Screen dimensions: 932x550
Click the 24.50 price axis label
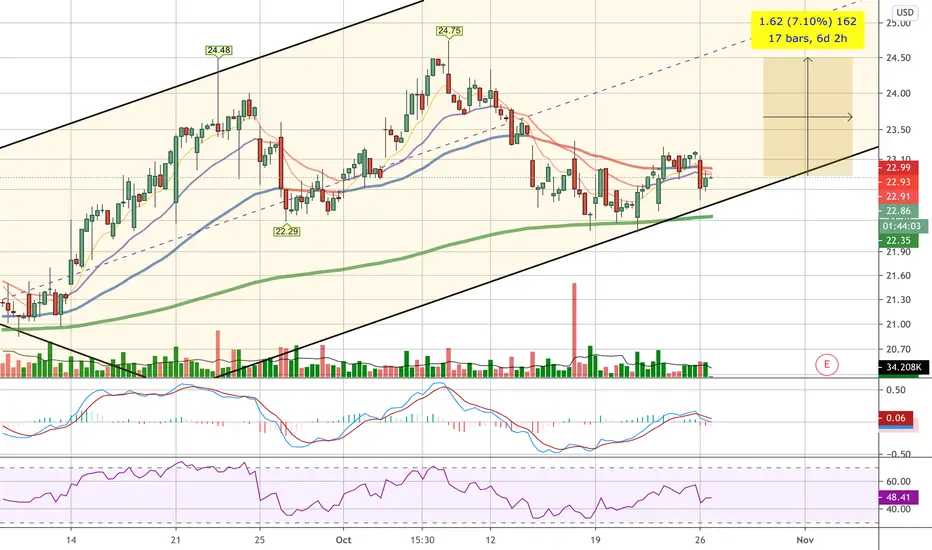[898, 58]
